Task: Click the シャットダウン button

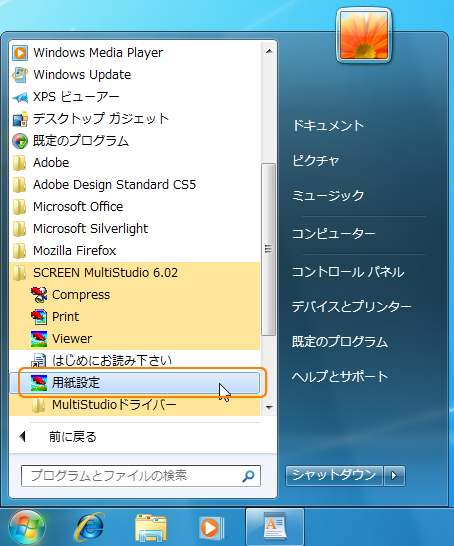Action: (x=334, y=475)
